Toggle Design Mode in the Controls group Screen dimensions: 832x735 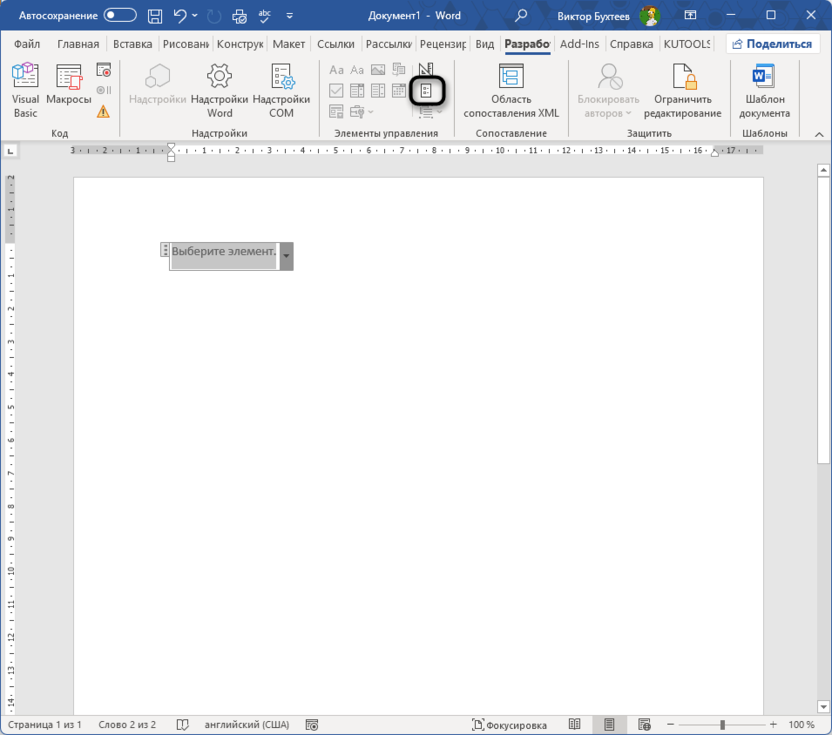428,90
